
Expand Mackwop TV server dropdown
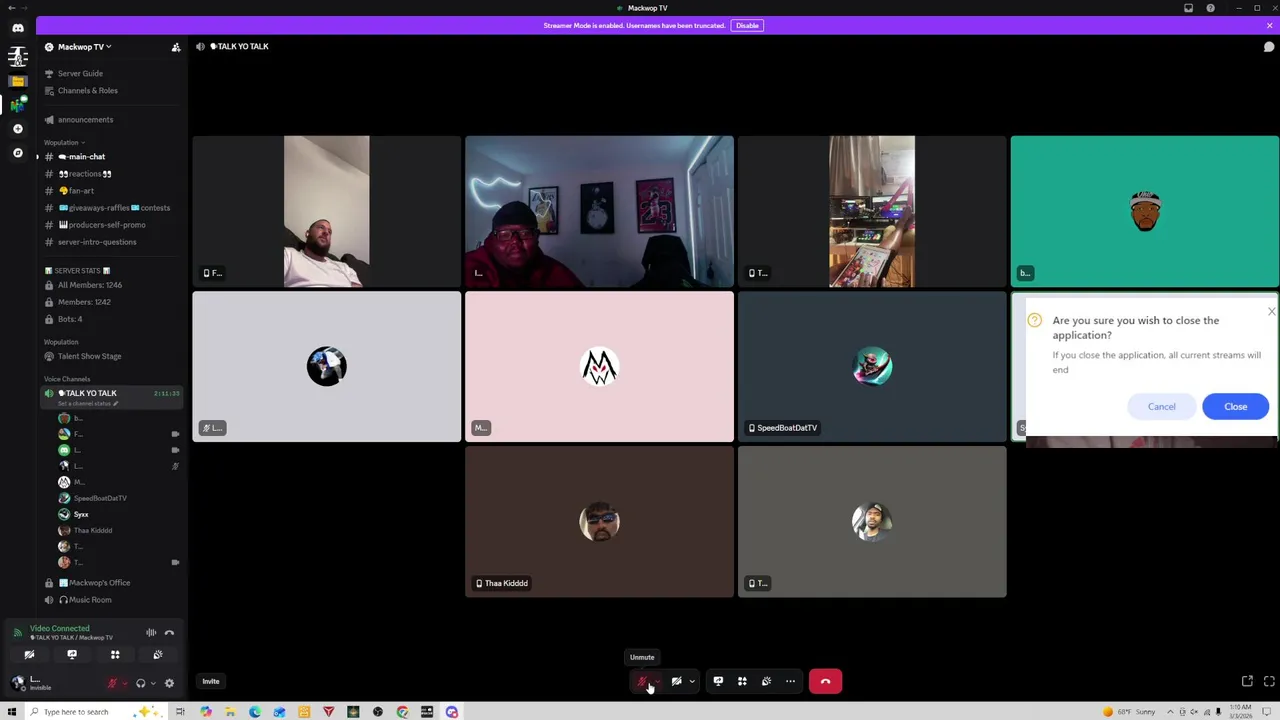coord(84,47)
